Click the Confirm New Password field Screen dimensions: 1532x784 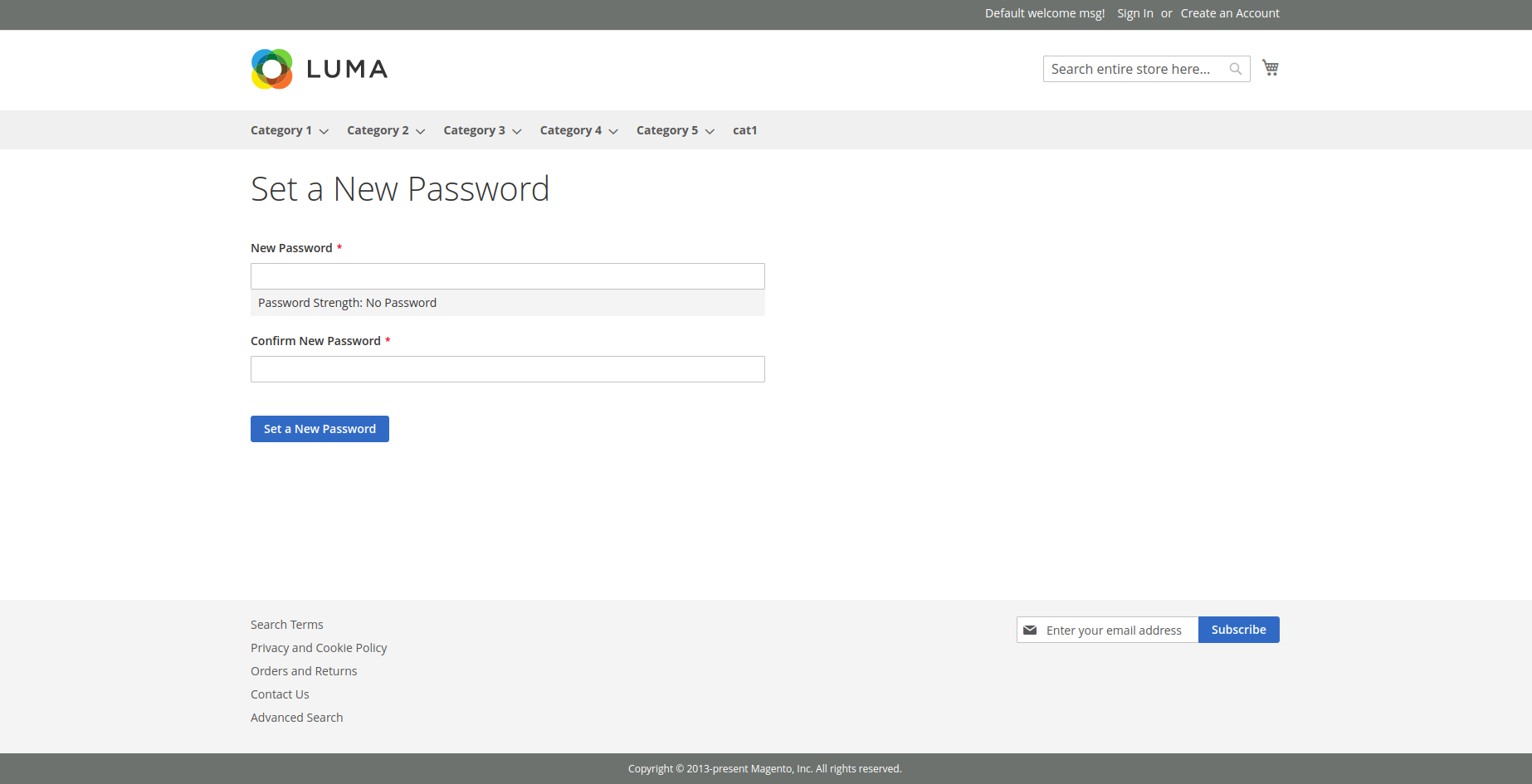pos(507,368)
